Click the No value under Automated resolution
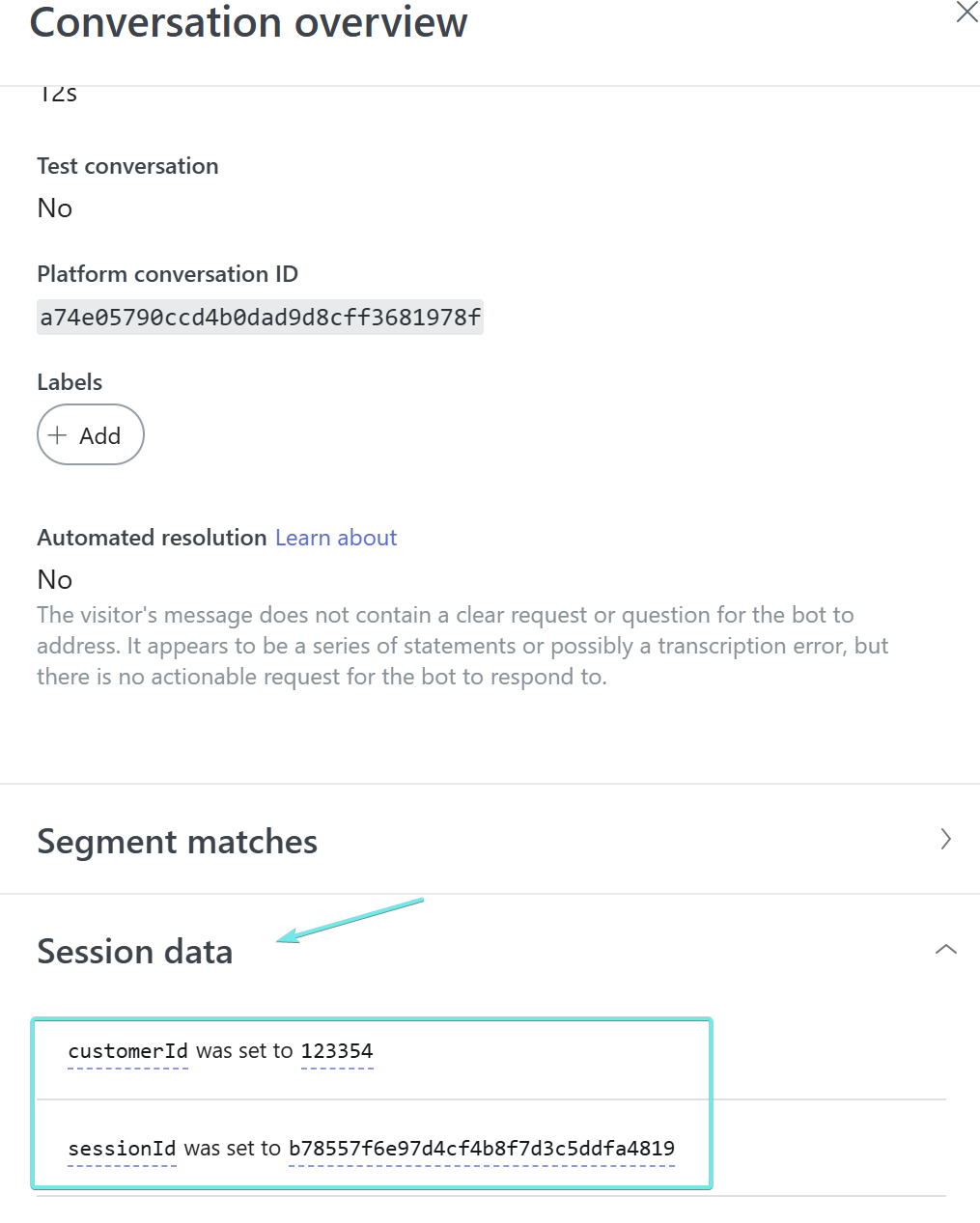This screenshot has height=1223, width=980. click(x=55, y=580)
